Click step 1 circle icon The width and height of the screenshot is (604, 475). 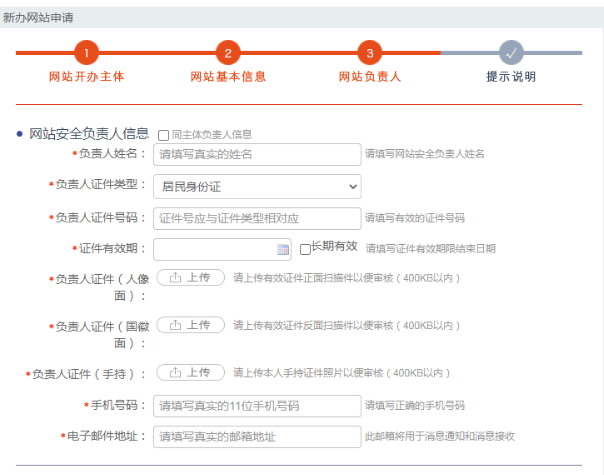86,53
